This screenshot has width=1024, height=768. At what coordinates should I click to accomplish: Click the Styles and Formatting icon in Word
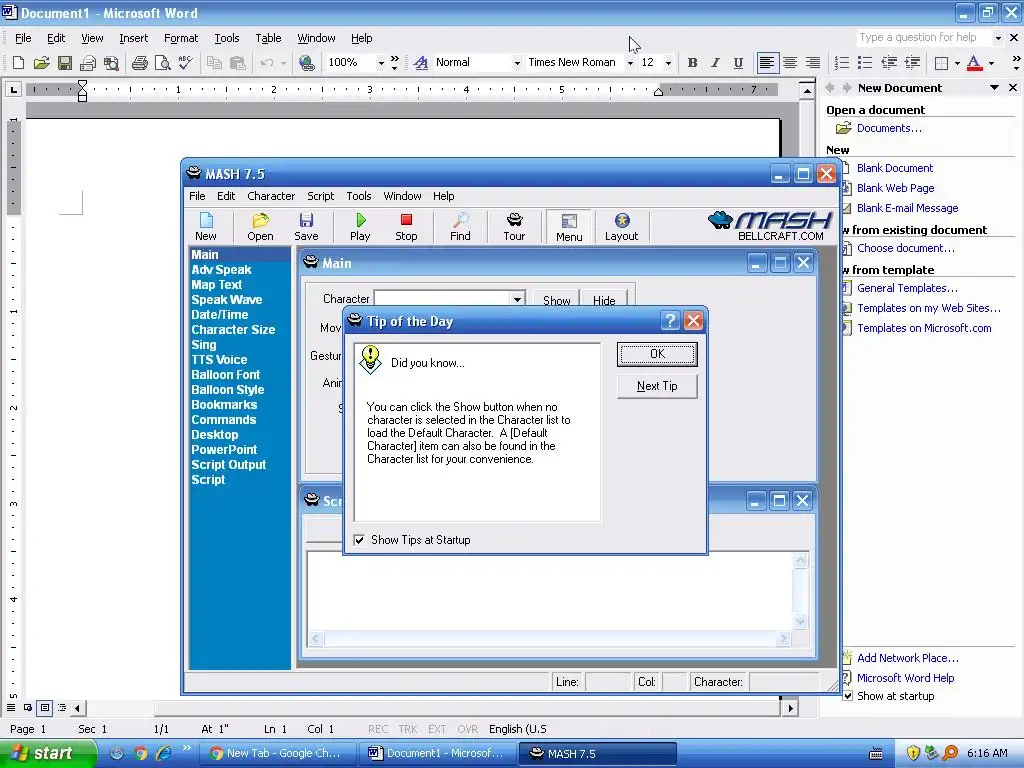[421, 63]
